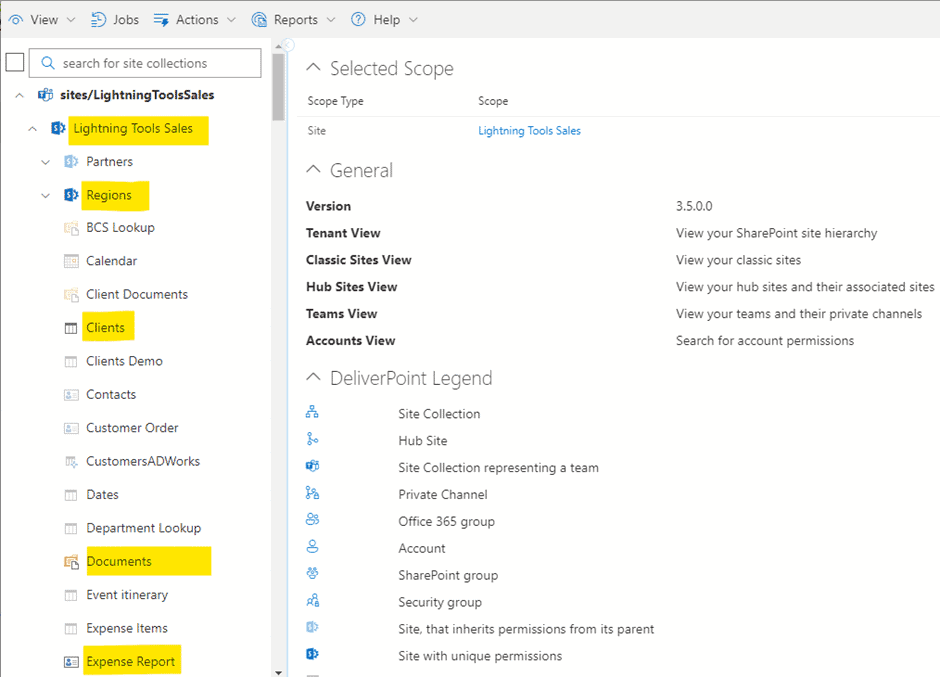Collapse the DeliverPoint Legend section
Viewport: 940px width, 677px height.
[x=314, y=378]
